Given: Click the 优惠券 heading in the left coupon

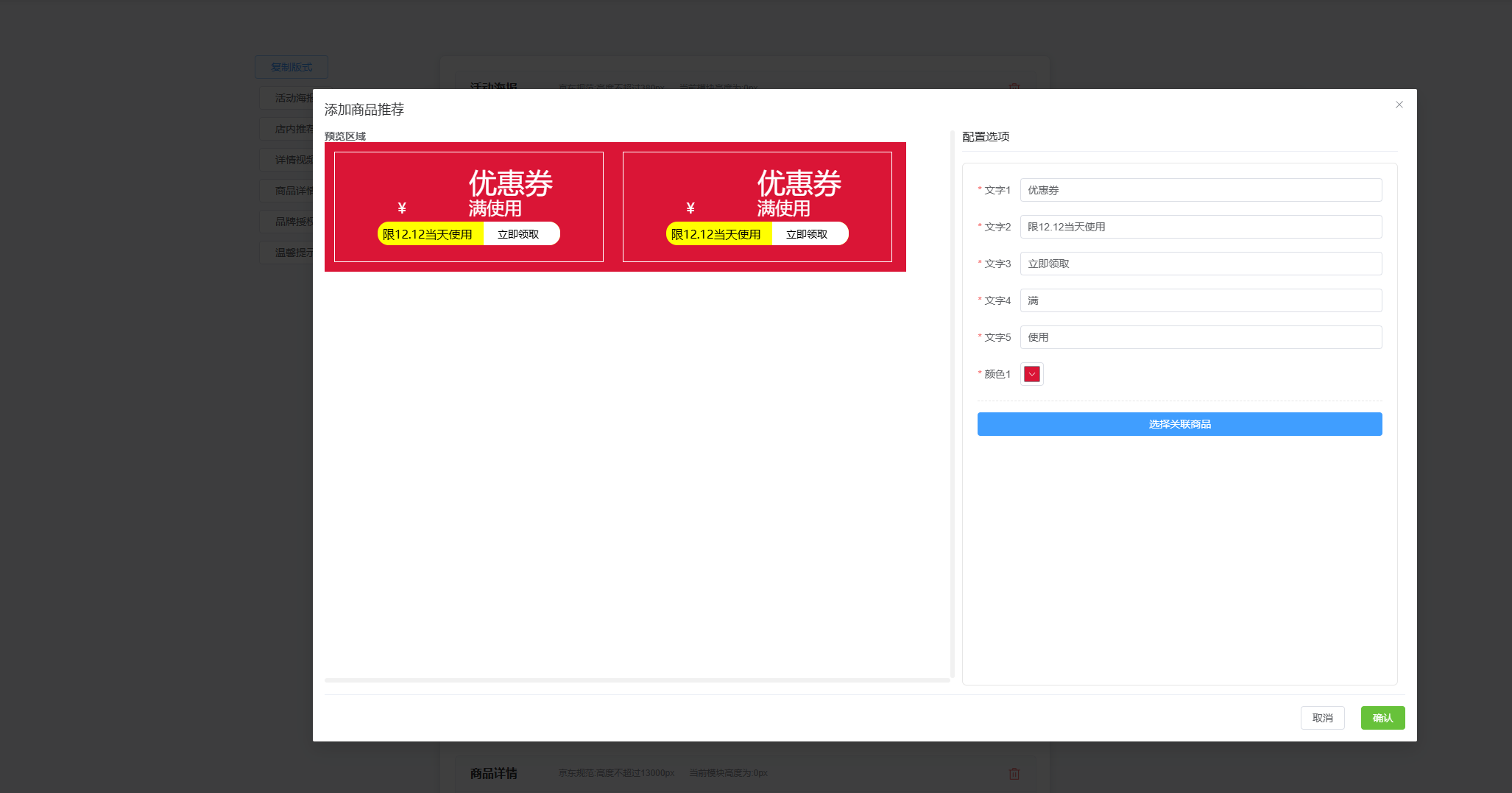Looking at the screenshot, I should coord(511,183).
